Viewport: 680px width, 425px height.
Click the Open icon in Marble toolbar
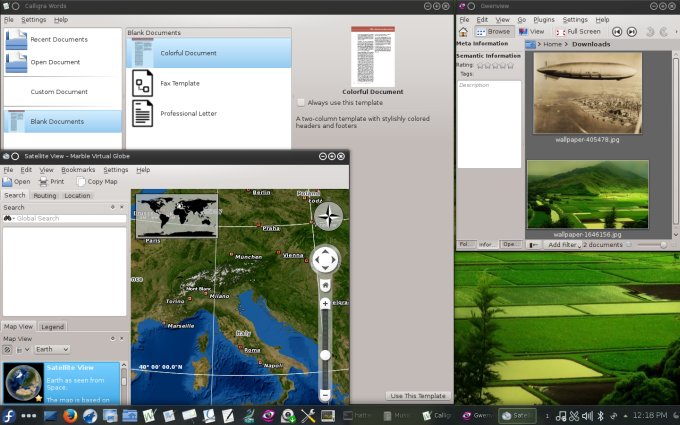(x=9, y=182)
